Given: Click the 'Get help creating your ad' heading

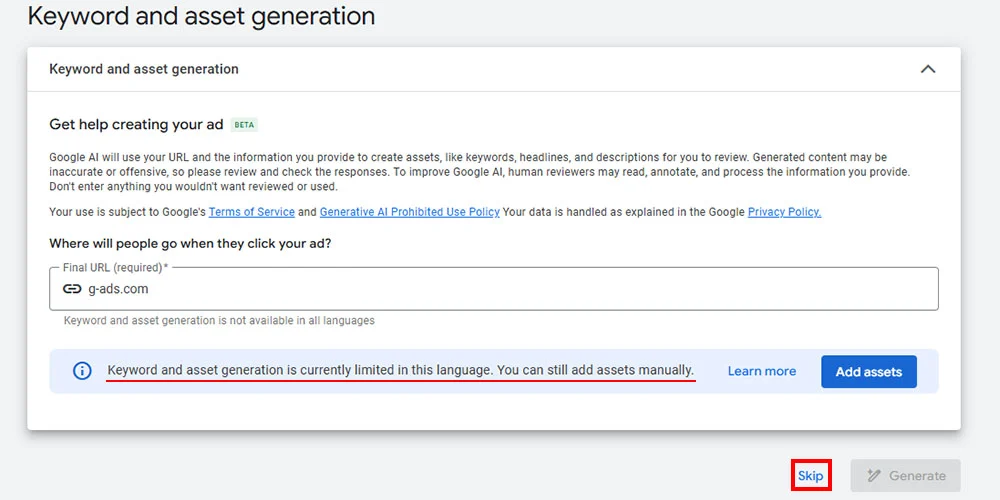Looking at the screenshot, I should tap(136, 125).
